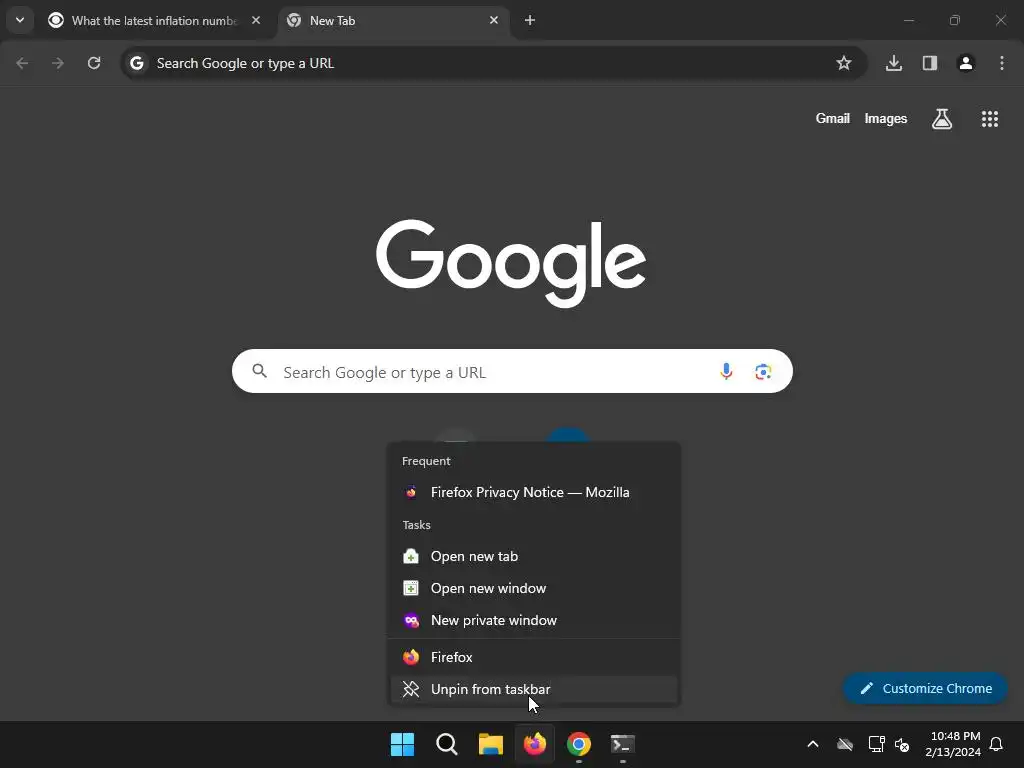The height and width of the screenshot is (768, 1024).
Task: Switch to the inflation numbers tab
Action: click(155, 21)
